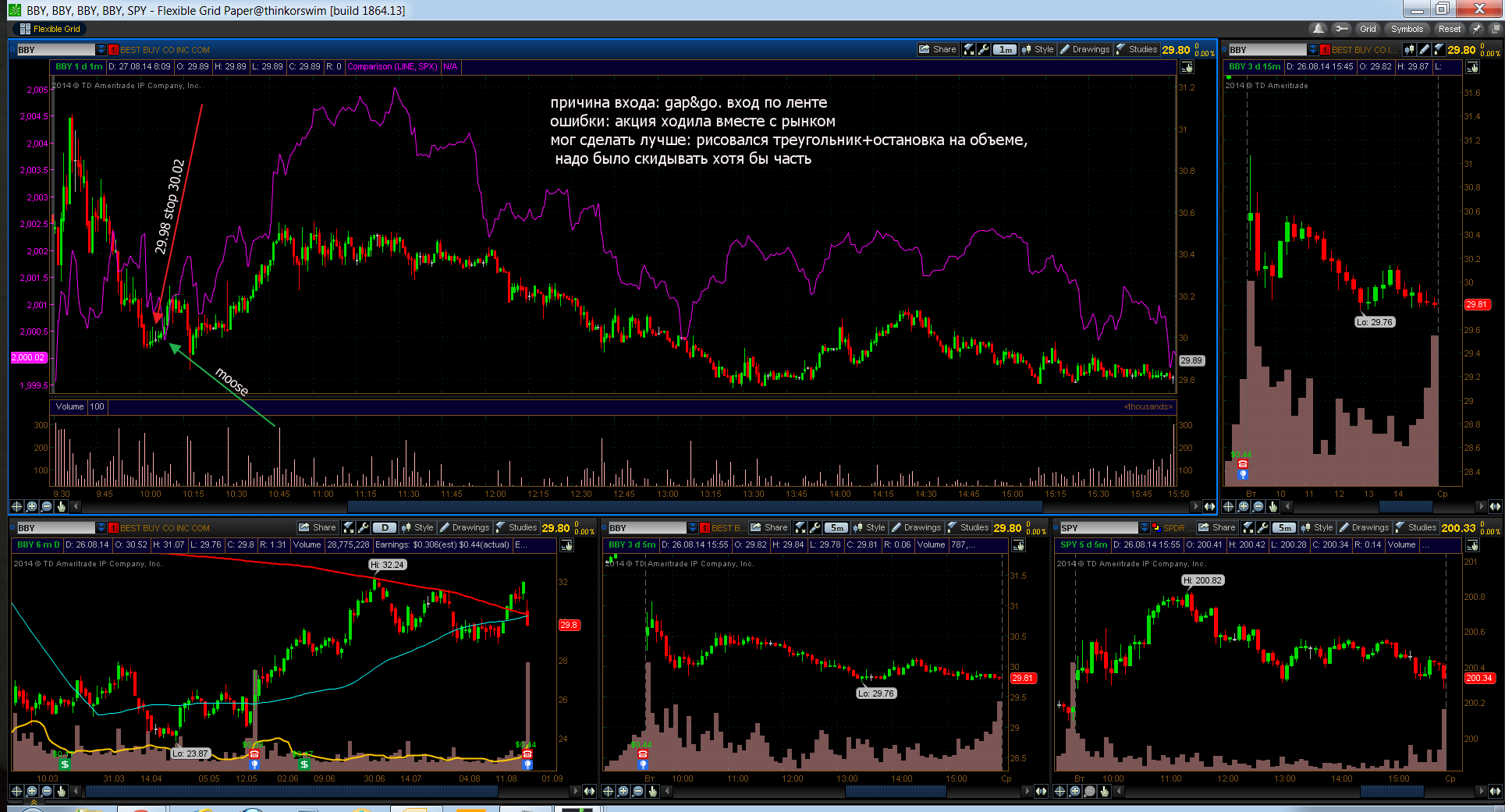Click the lightbulb event marker in top-right chart
Screen dimensions: 1505x812
(1243, 474)
